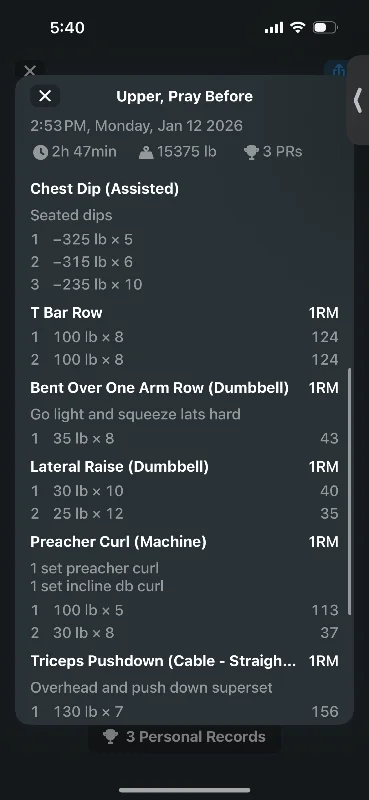Open the side panel chevron handle
The height and width of the screenshot is (800, 369).
(358, 101)
